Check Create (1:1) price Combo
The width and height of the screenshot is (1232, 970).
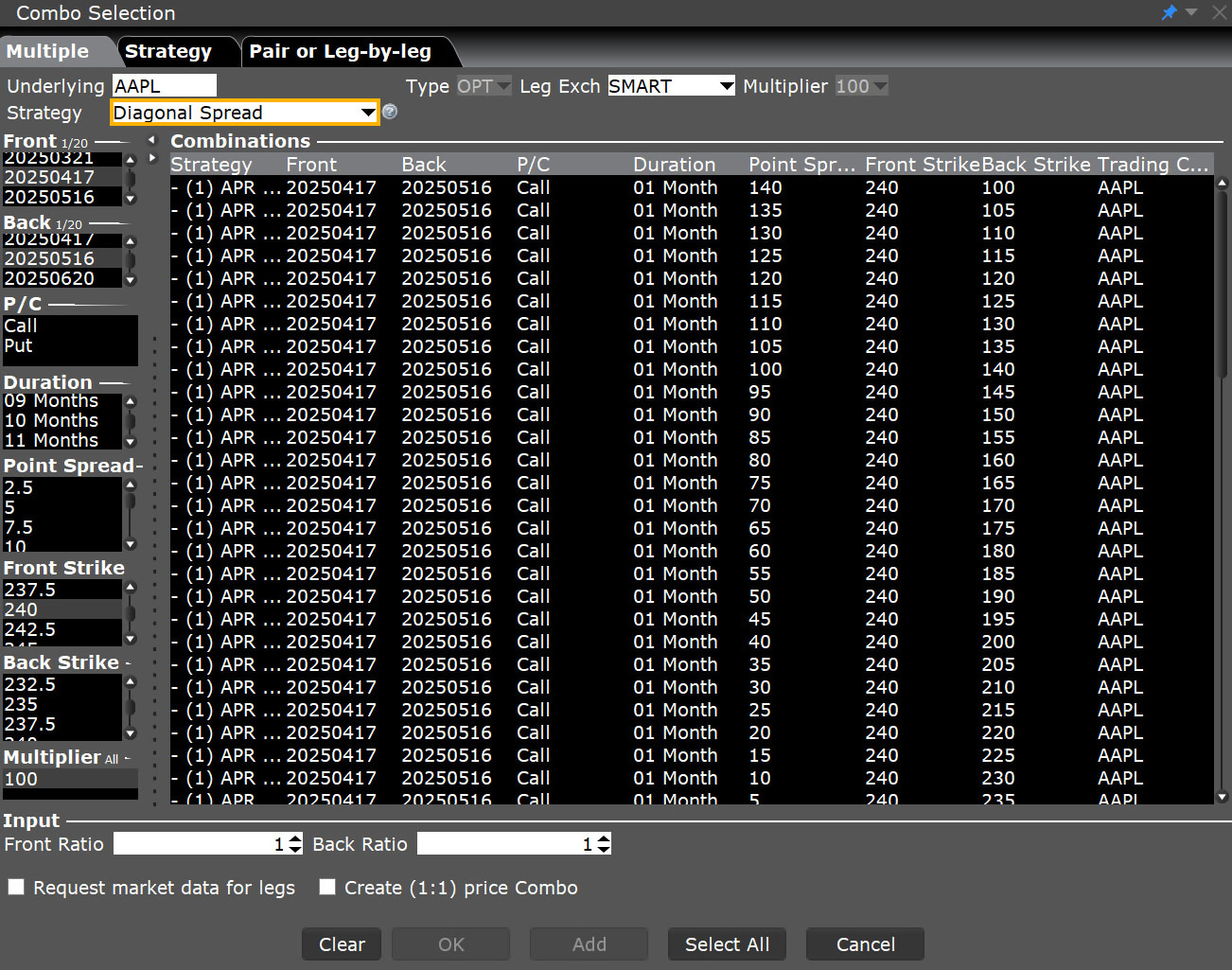click(x=327, y=887)
